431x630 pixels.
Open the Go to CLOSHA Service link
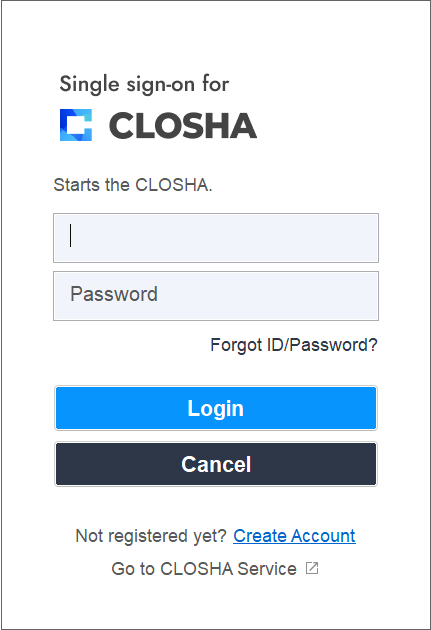coord(204,569)
